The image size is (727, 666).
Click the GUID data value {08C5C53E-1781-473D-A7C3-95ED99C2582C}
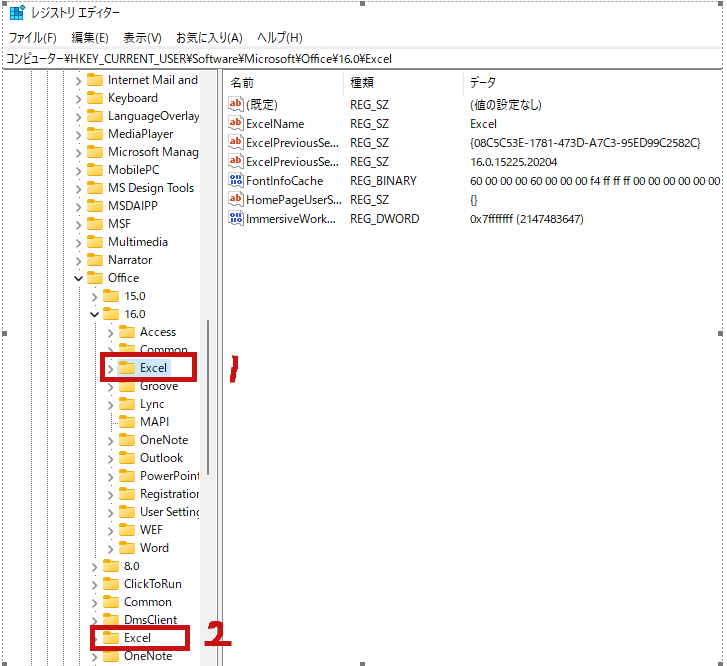tap(585, 143)
